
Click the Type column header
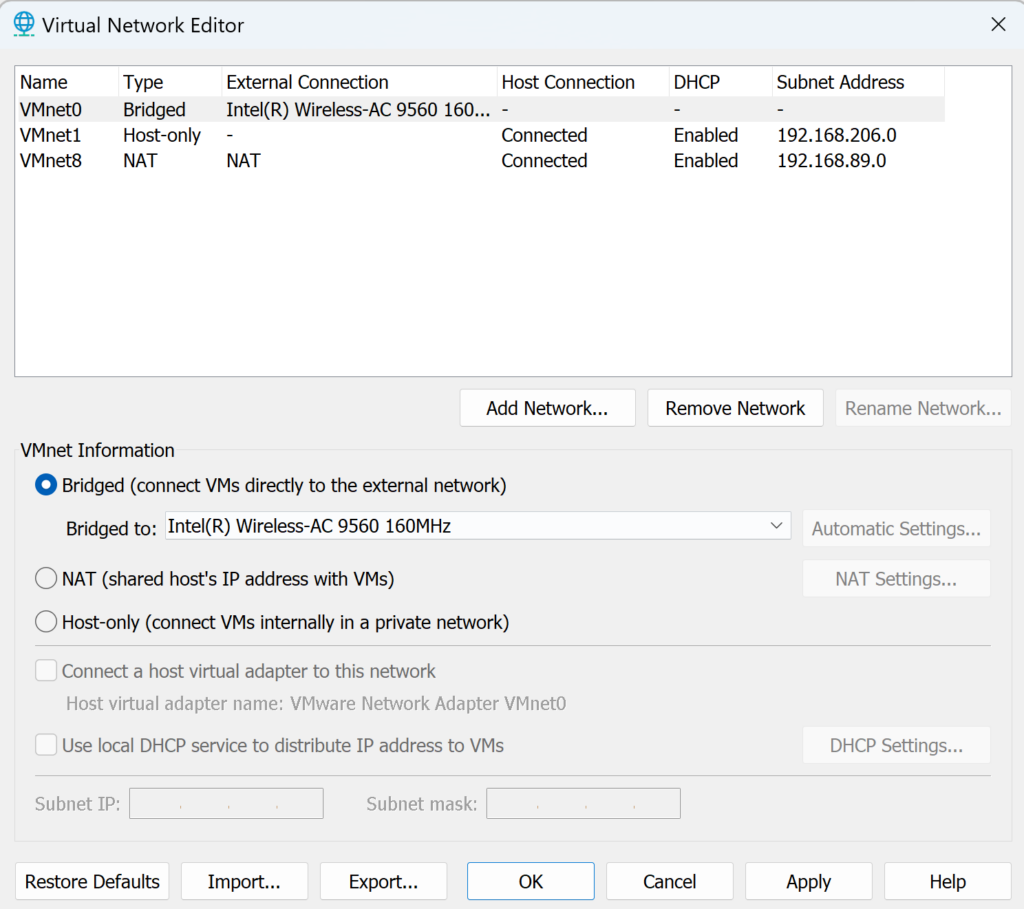pos(170,82)
